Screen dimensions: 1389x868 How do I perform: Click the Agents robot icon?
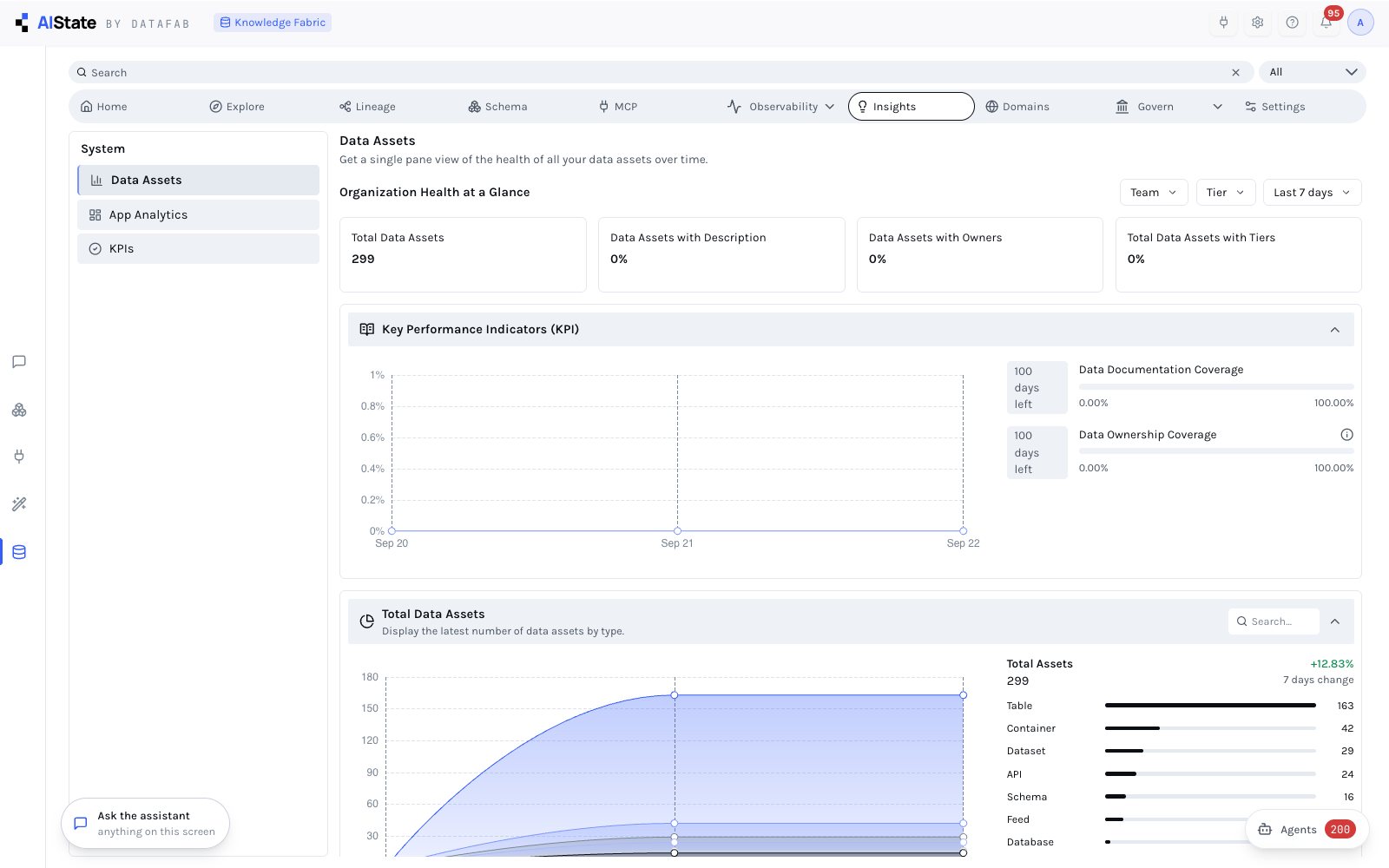point(1265,830)
